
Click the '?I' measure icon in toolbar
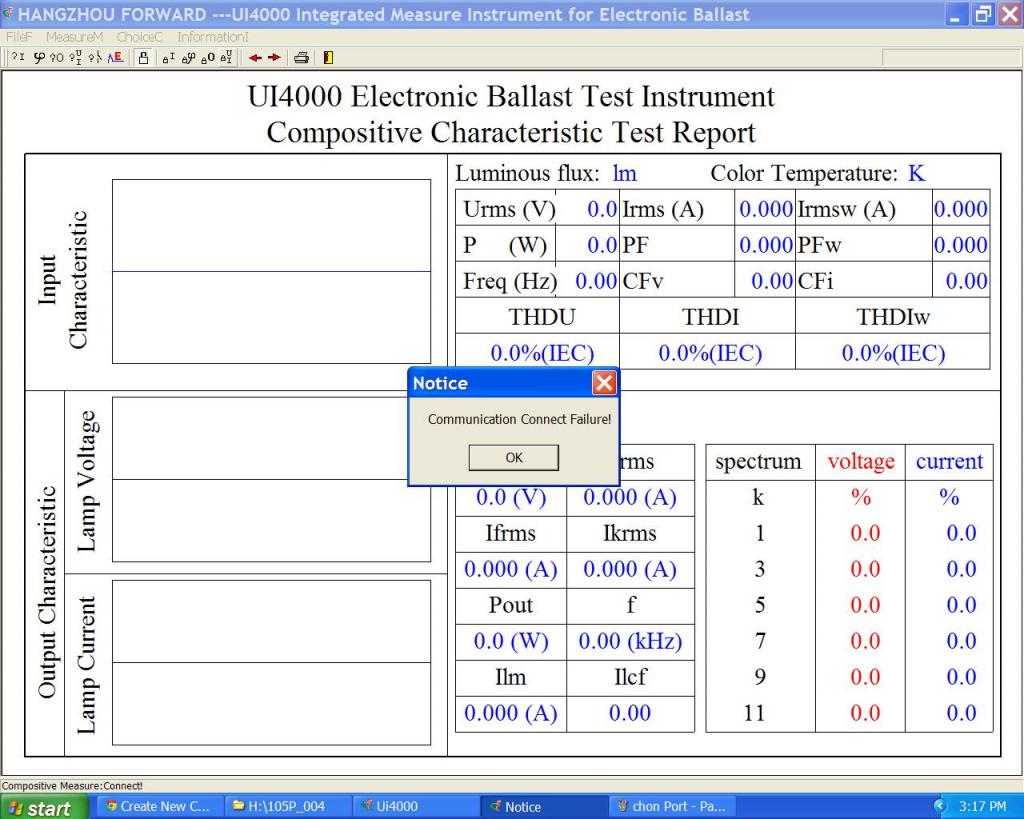point(19,58)
